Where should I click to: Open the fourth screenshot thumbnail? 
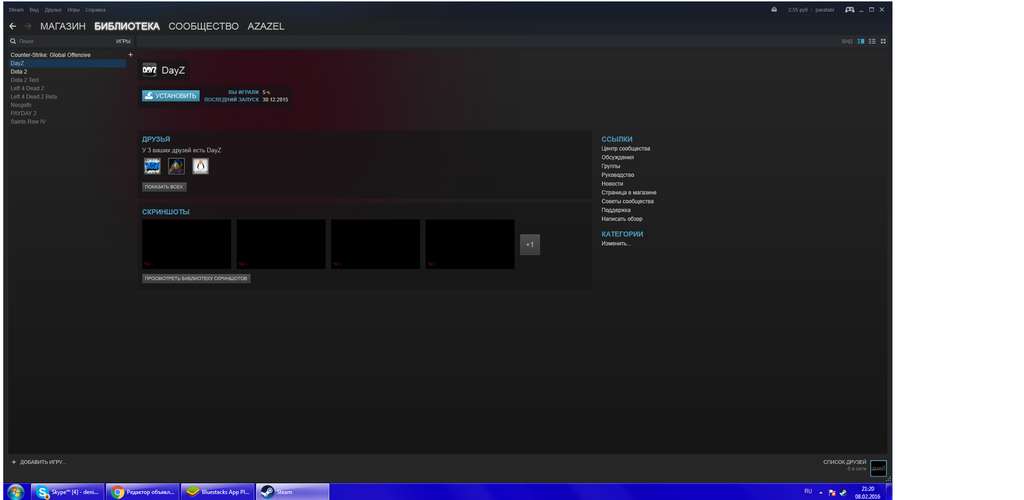[x=470, y=244]
